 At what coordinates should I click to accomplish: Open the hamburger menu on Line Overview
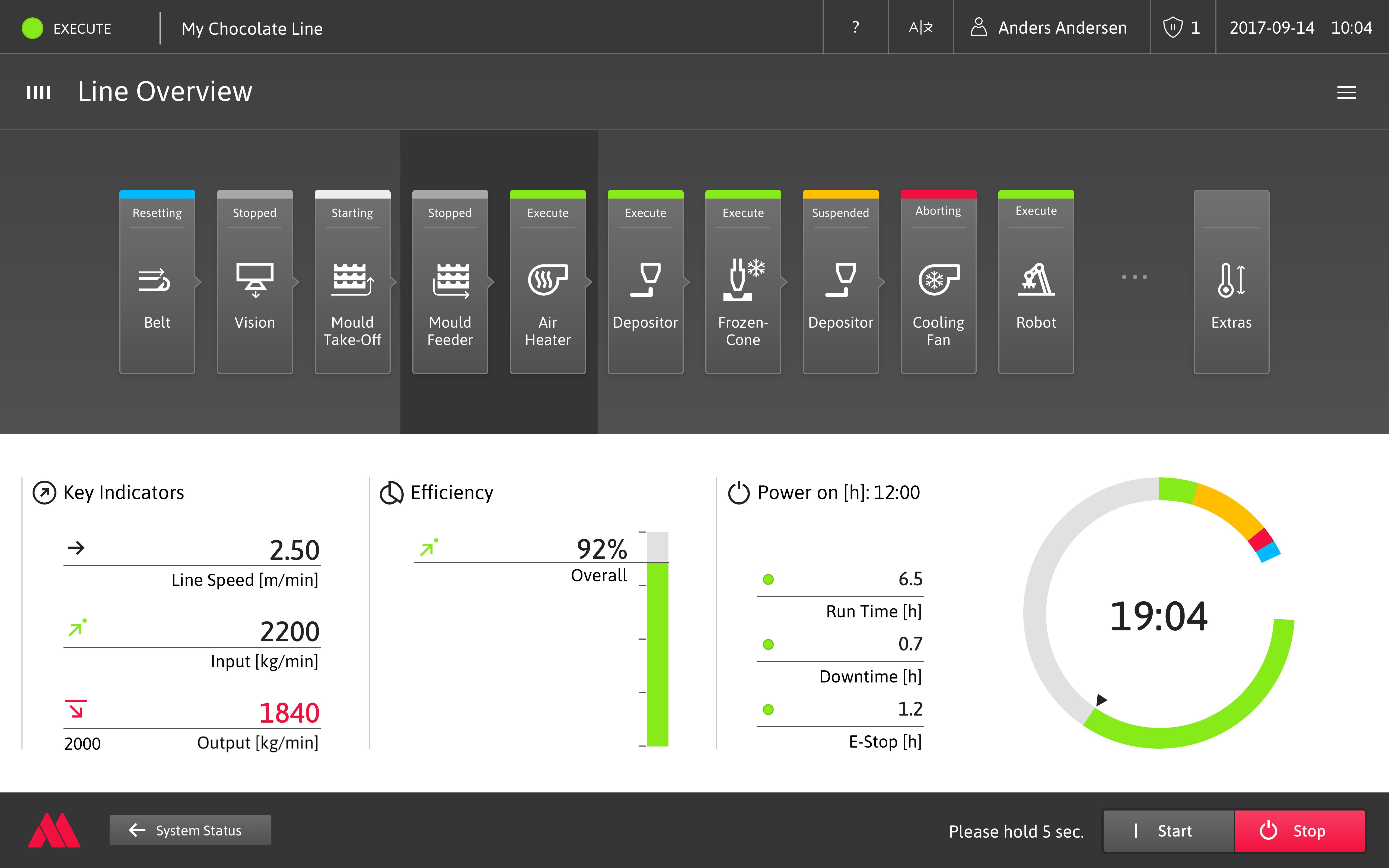(1346, 92)
